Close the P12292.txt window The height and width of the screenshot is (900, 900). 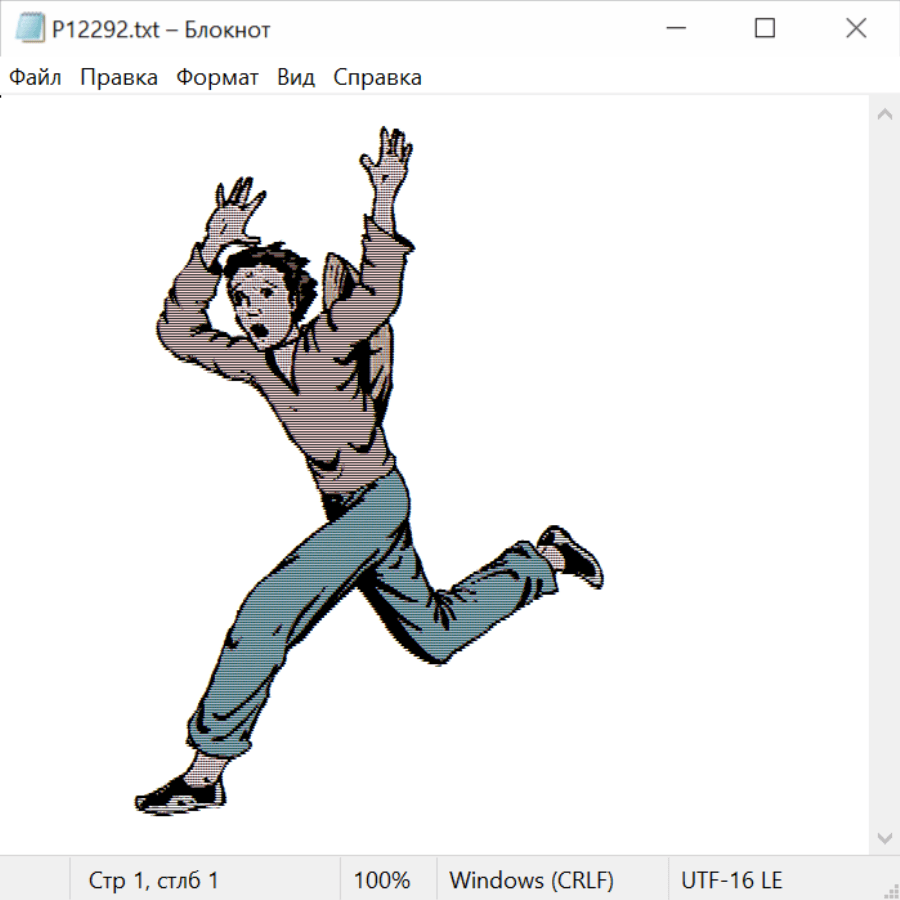tap(856, 29)
